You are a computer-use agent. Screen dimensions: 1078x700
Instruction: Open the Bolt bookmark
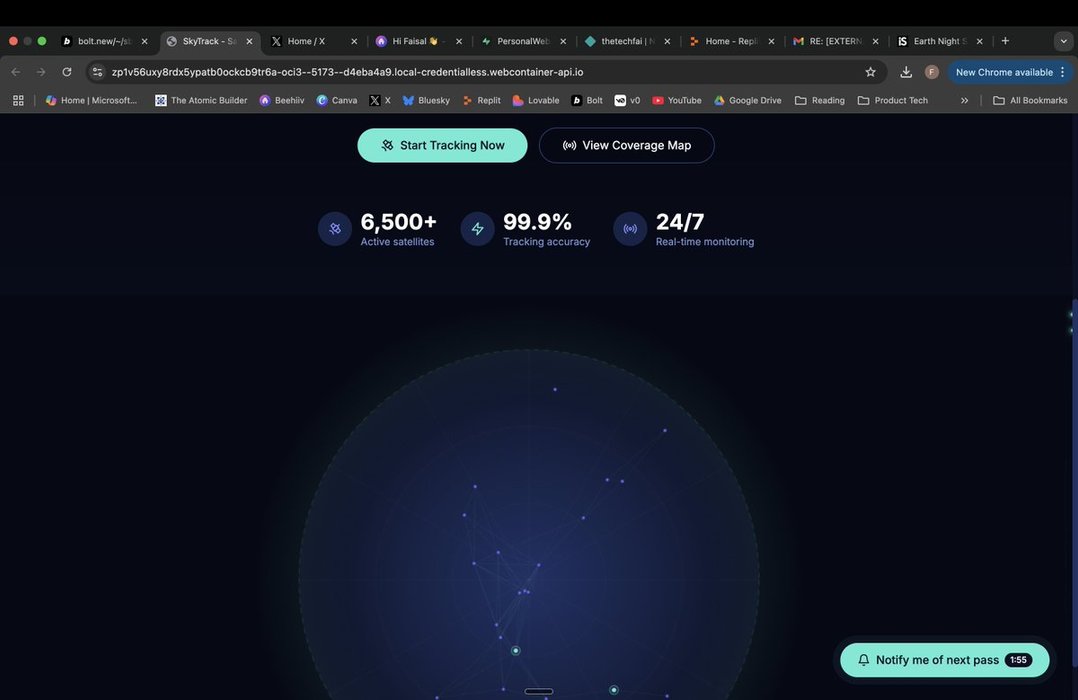point(587,100)
